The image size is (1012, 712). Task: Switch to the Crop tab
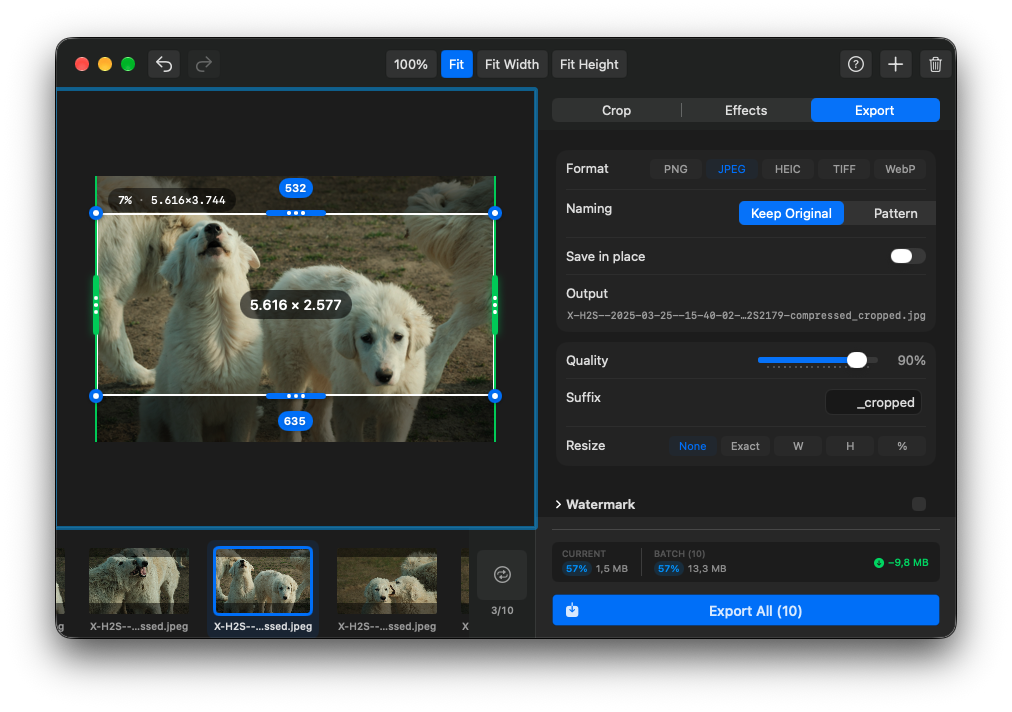click(616, 110)
